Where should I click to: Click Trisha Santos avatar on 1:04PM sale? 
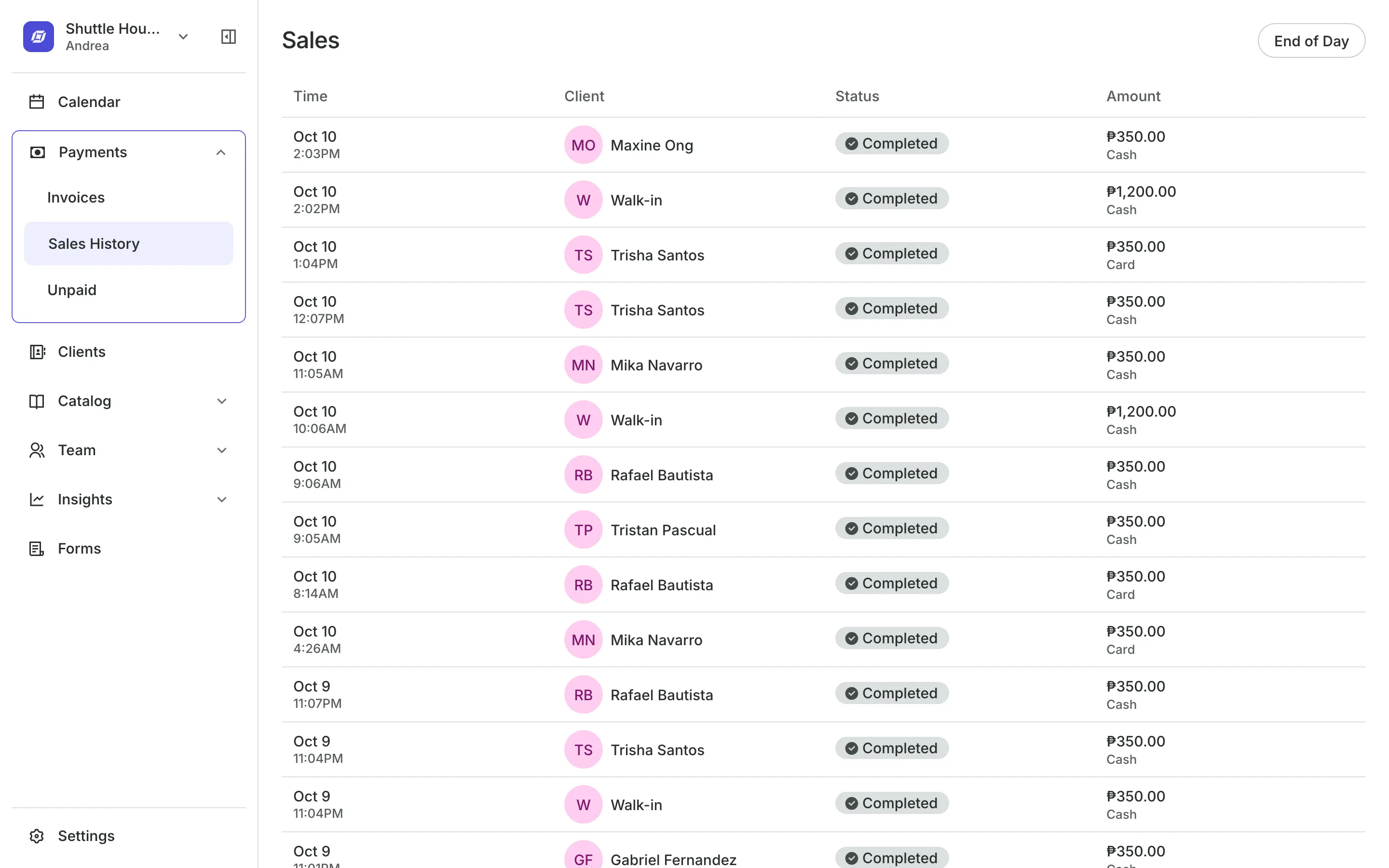[583, 255]
